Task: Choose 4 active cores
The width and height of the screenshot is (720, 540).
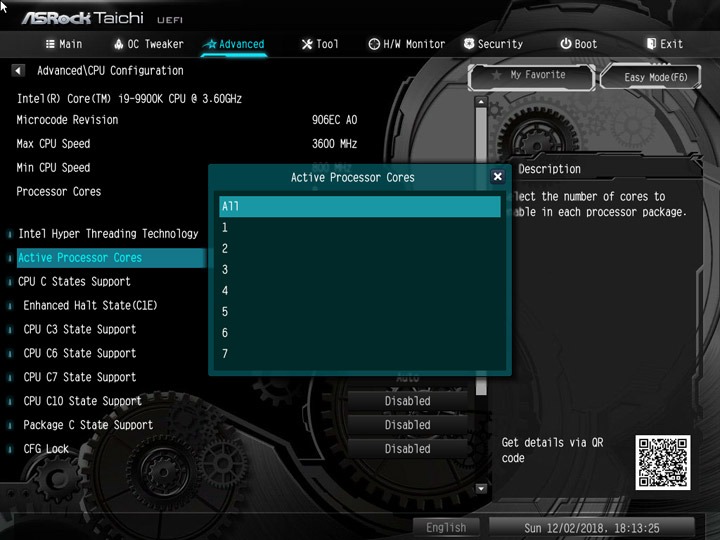Action: (x=360, y=291)
